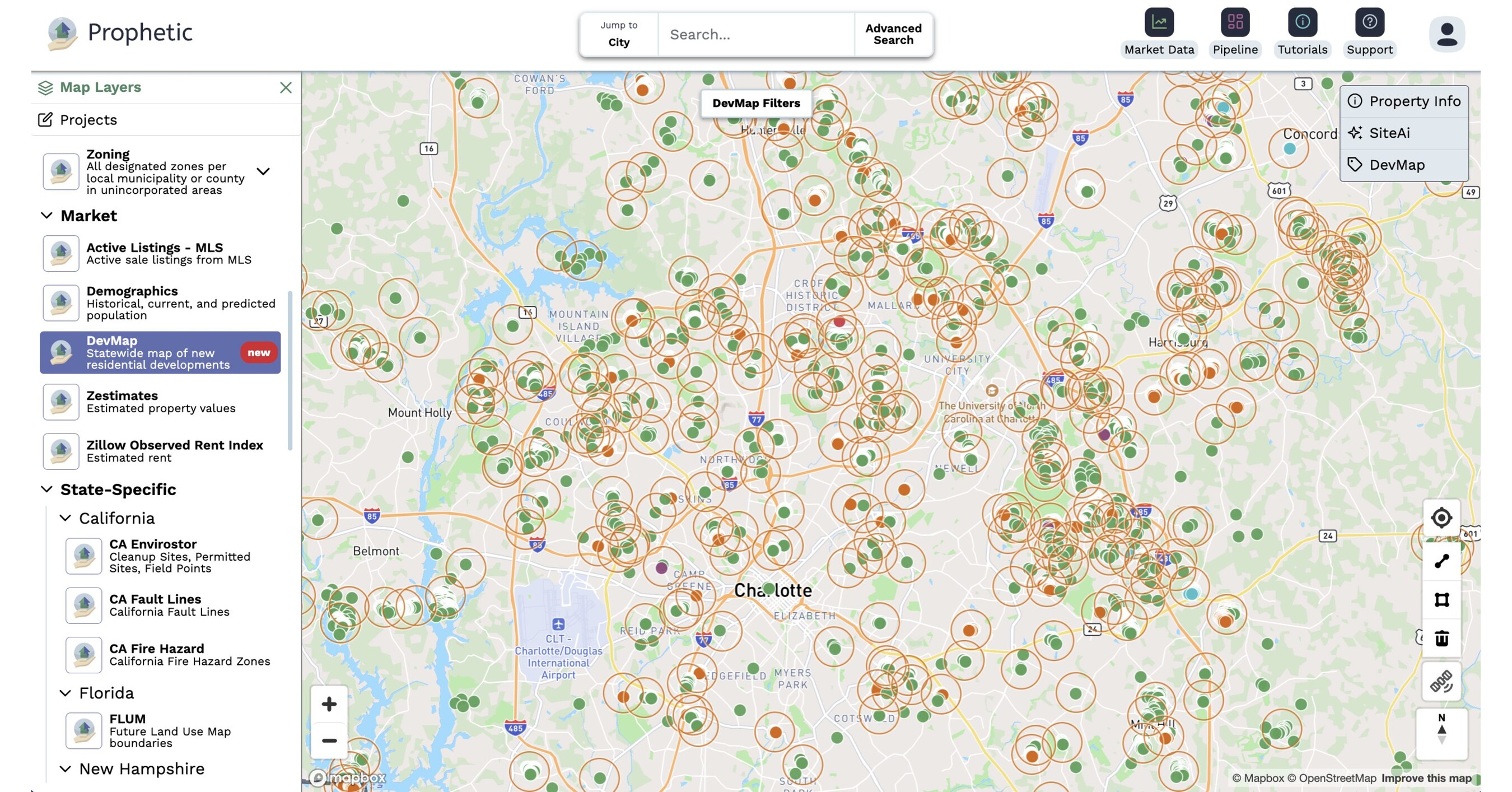Disable the active DevMap layer

click(160, 352)
